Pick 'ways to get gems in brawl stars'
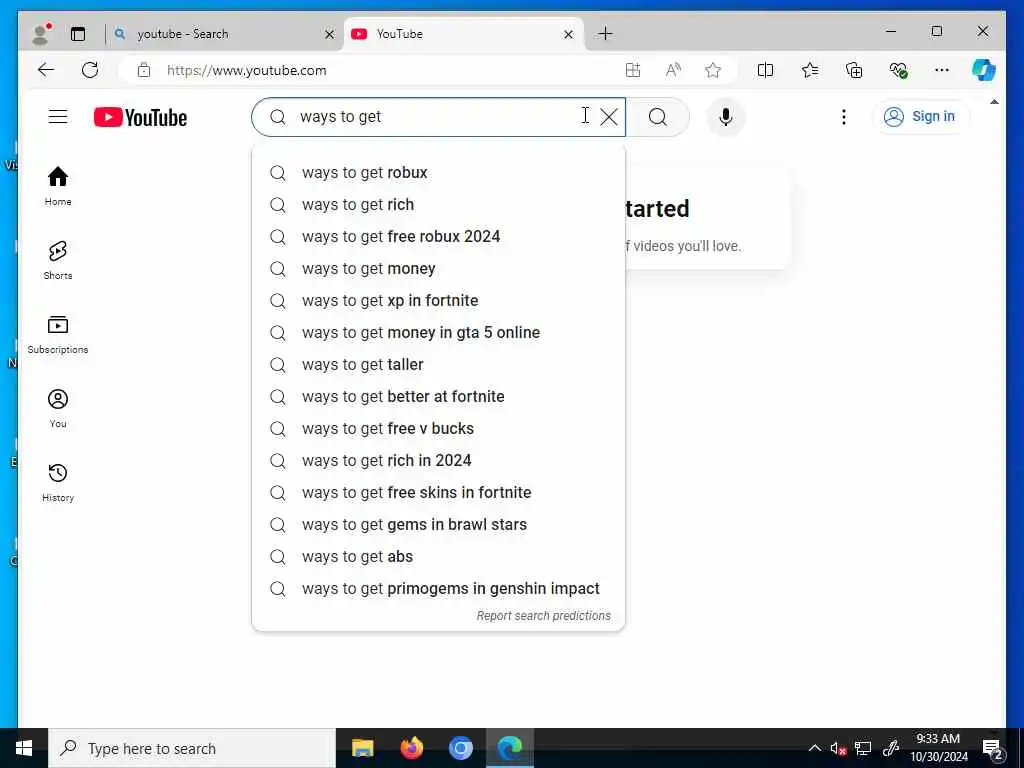Screen dimensions: 1024x768 pos(438,524)
